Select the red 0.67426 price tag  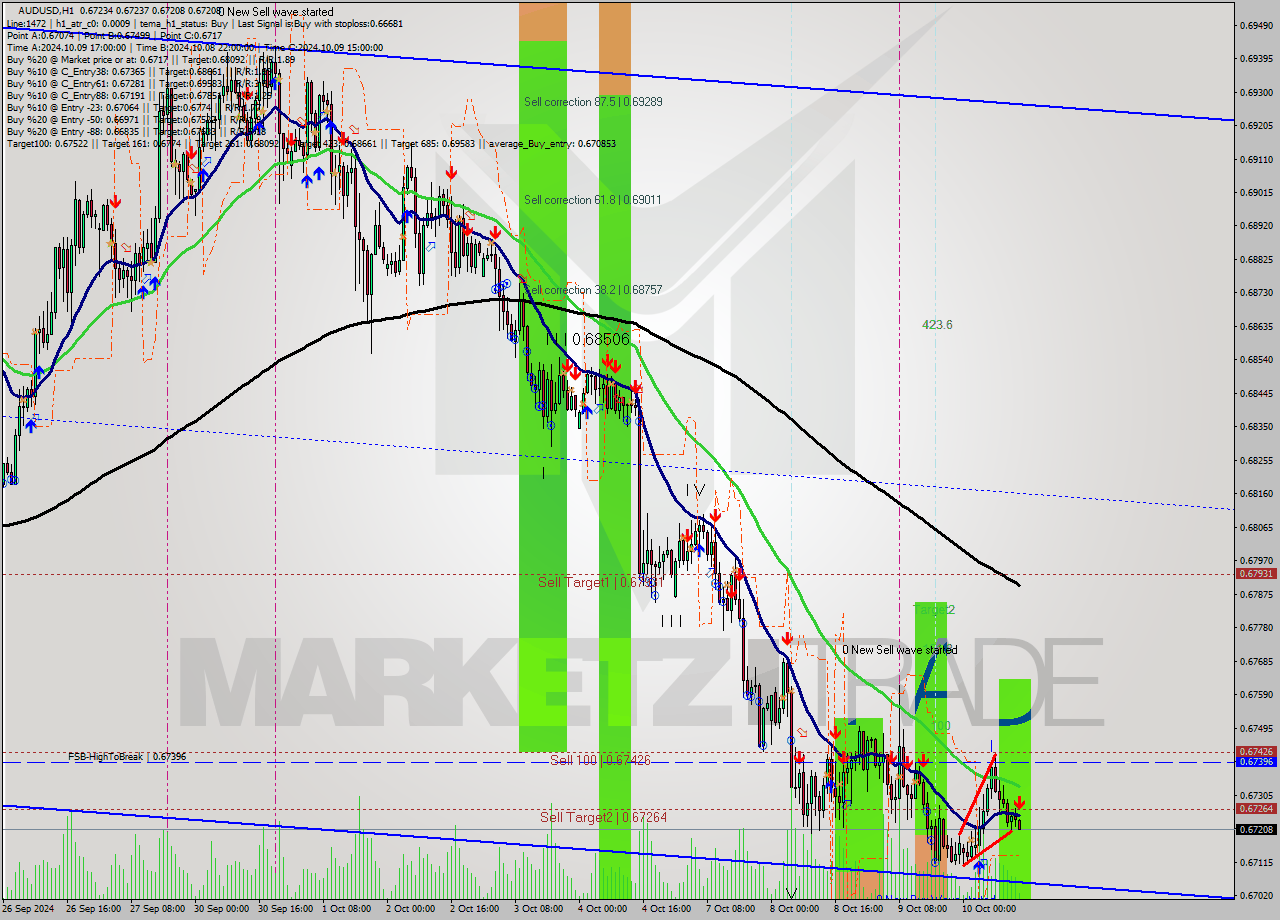[1256, 752]
